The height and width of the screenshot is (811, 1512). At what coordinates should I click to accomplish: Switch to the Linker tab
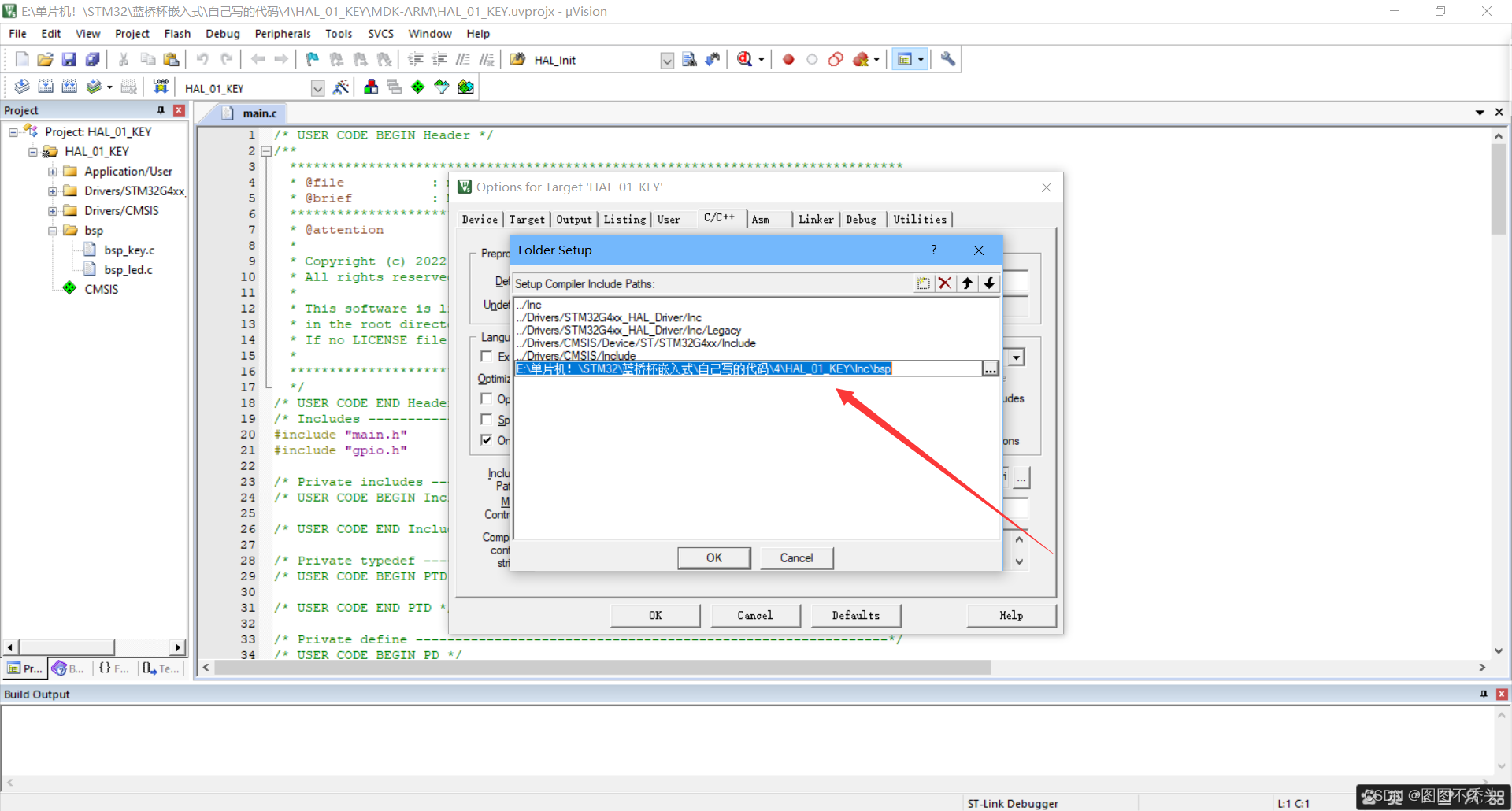[816, 220]
